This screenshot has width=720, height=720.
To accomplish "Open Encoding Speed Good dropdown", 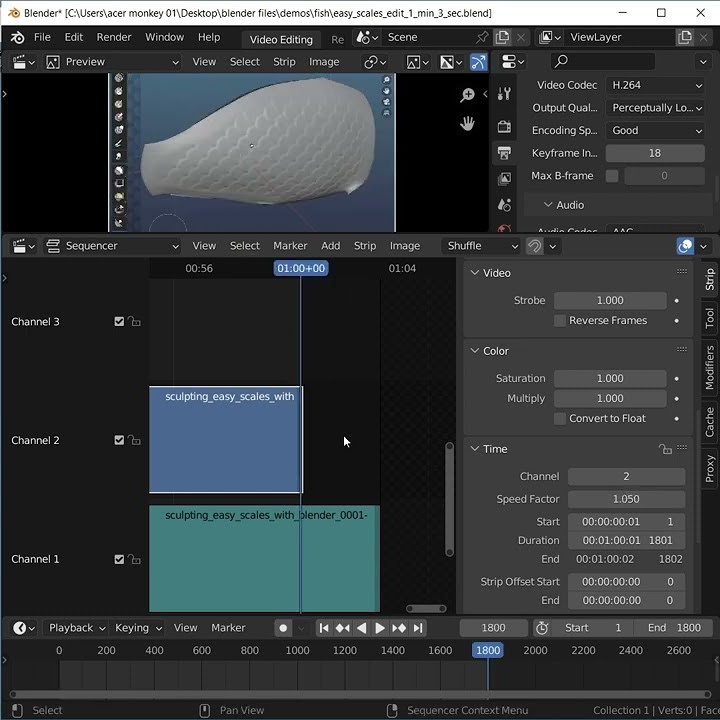I will [x=655, y=130].
